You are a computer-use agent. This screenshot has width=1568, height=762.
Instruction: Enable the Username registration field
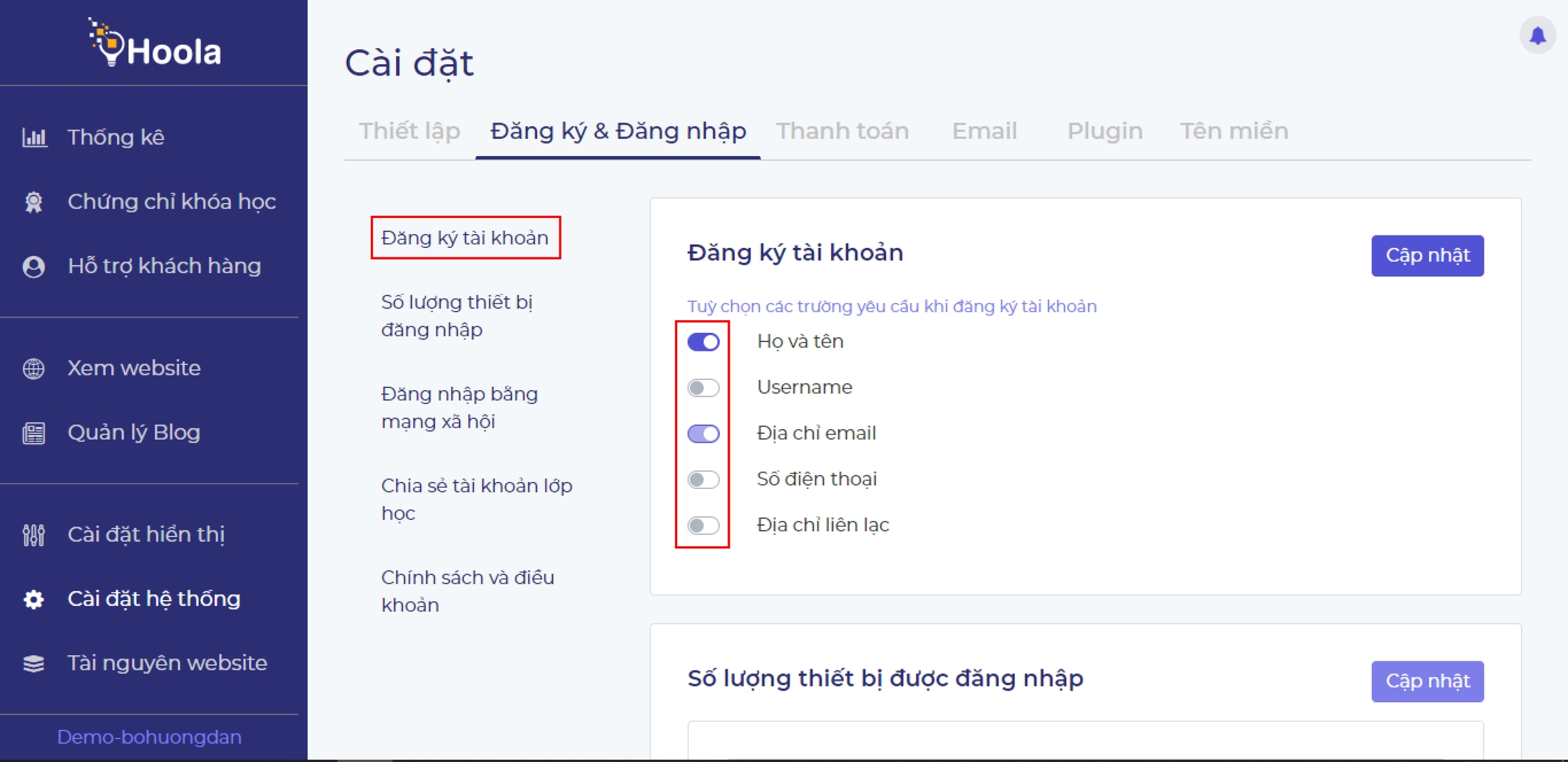click(x=703, y=387)
